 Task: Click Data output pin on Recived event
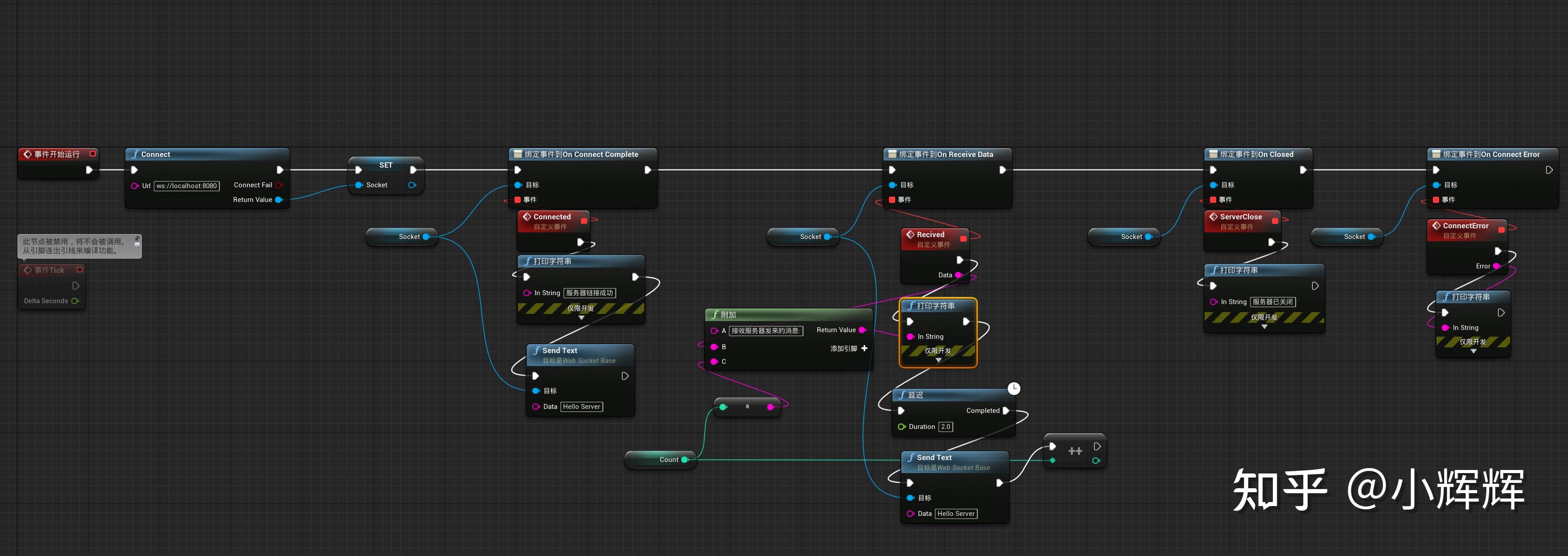click(x=959, y=275)
